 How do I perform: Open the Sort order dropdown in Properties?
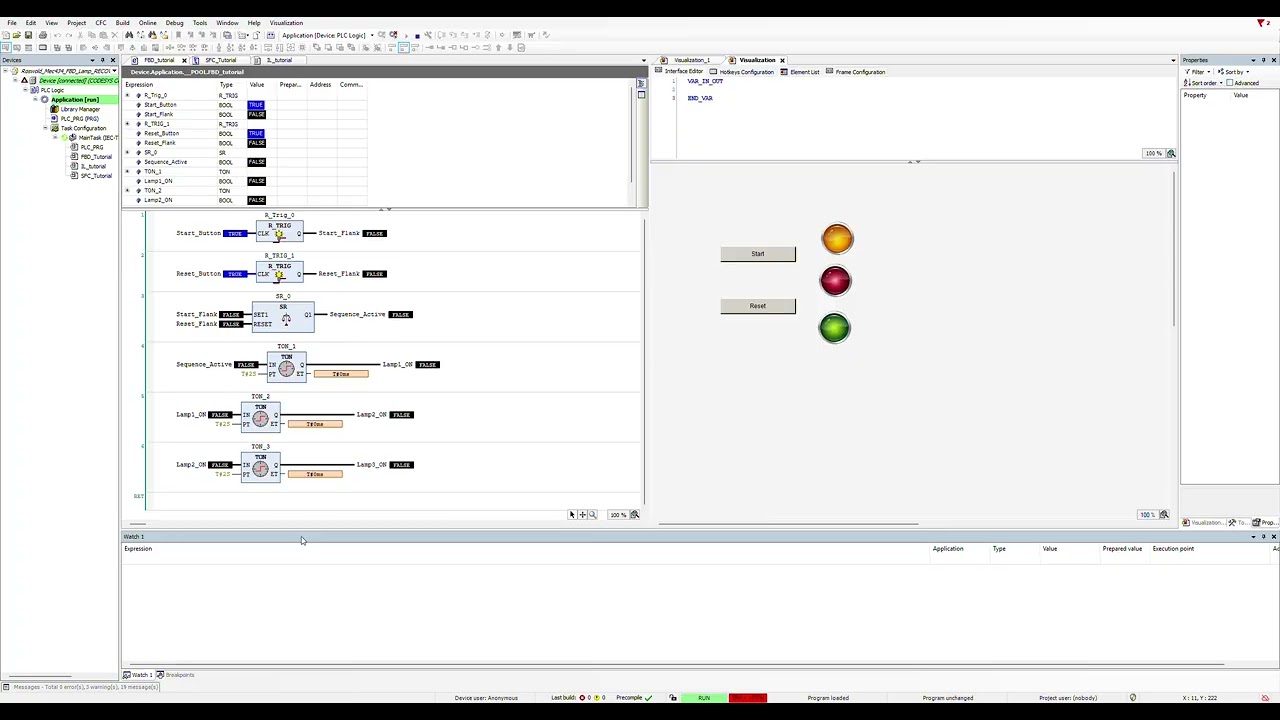[1205, 83]
